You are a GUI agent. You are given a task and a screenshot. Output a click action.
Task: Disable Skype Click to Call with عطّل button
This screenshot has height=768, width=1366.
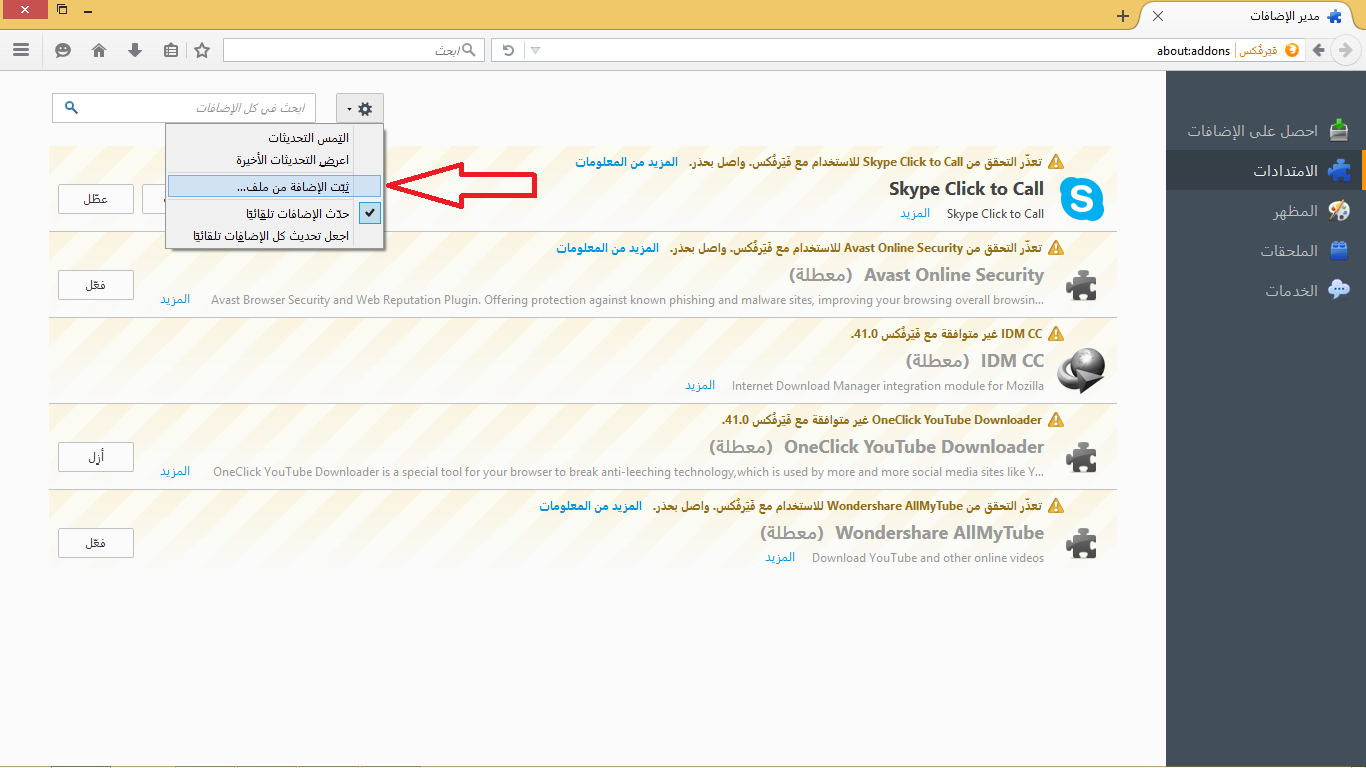96,199
